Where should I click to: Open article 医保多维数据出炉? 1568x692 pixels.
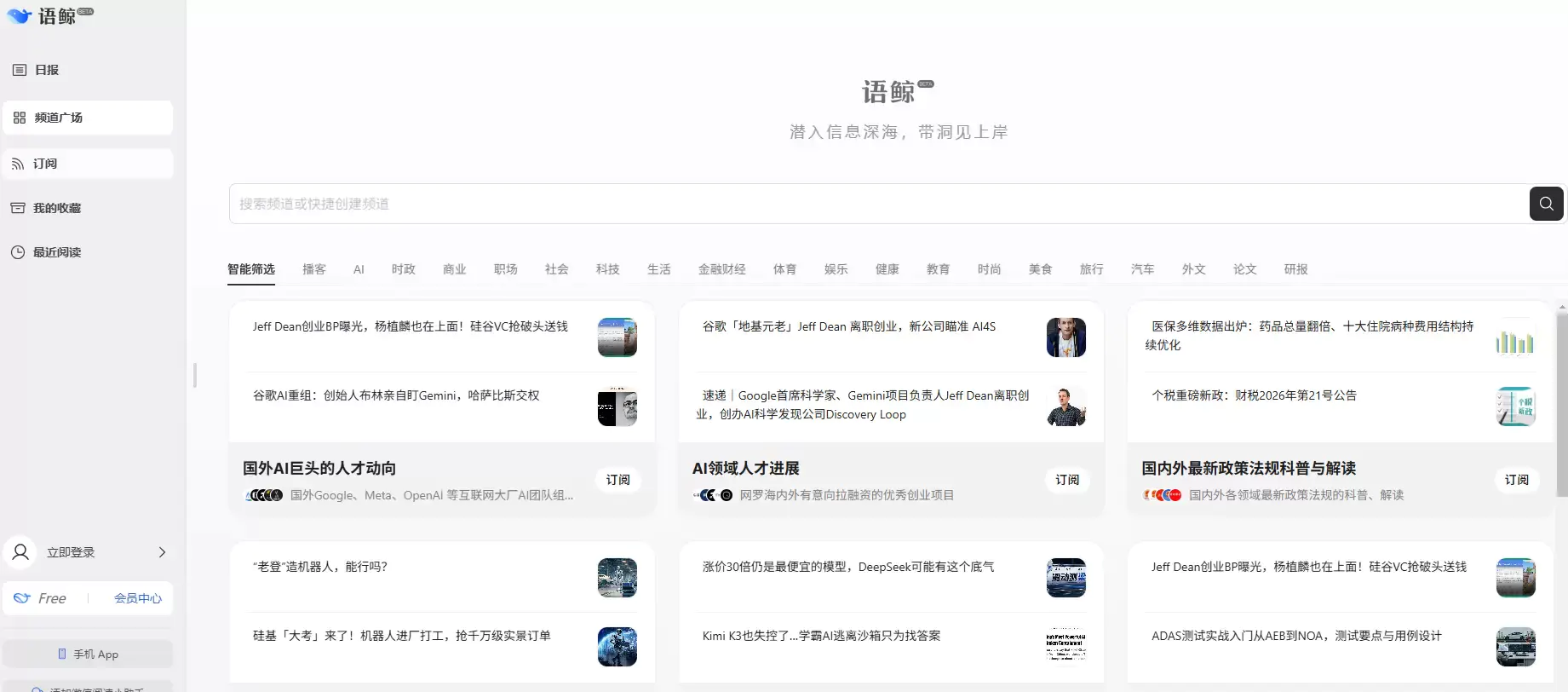pos(1310,336)
